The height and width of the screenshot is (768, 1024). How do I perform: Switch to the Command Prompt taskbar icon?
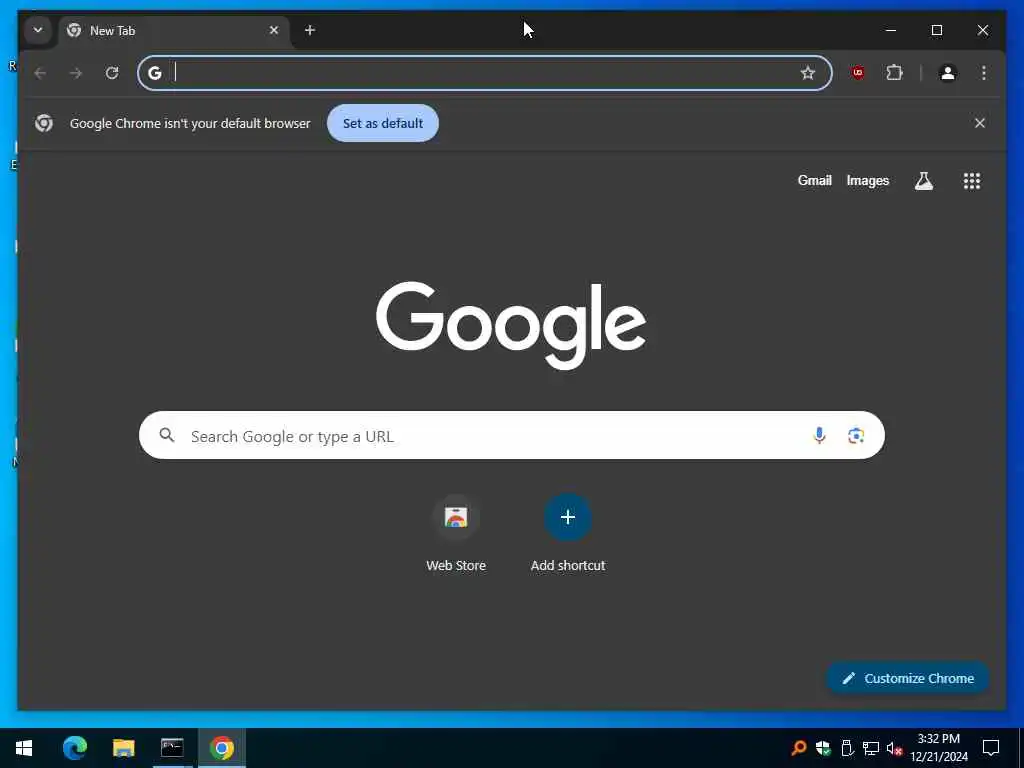click(172, 748)
